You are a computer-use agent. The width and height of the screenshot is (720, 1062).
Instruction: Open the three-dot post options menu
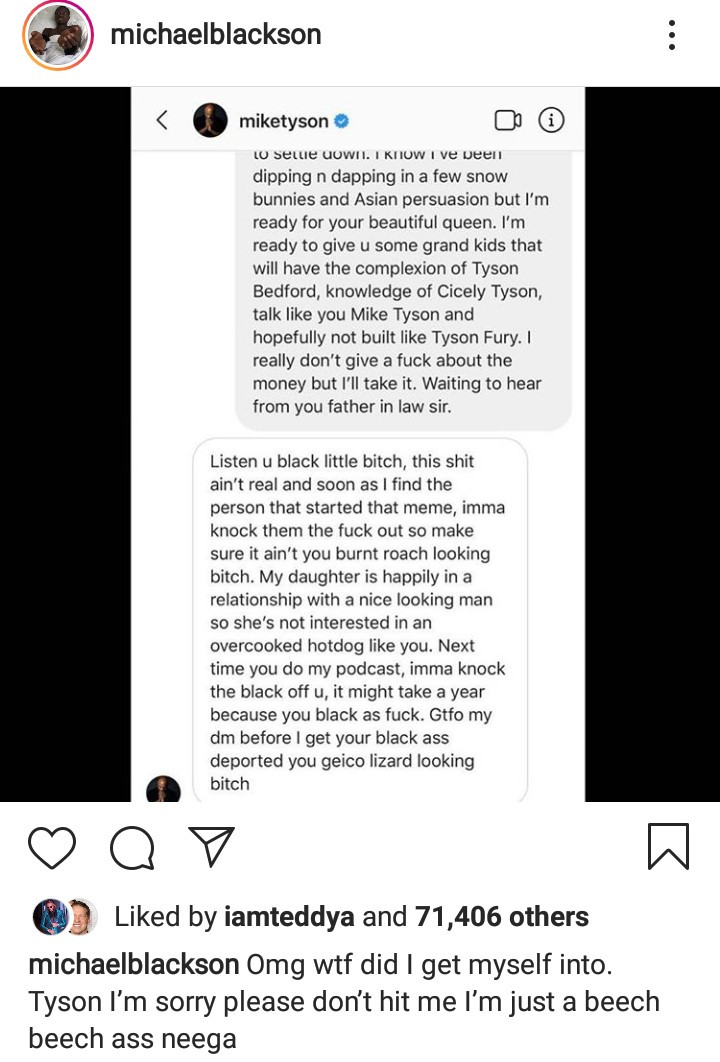pos(671,34)
